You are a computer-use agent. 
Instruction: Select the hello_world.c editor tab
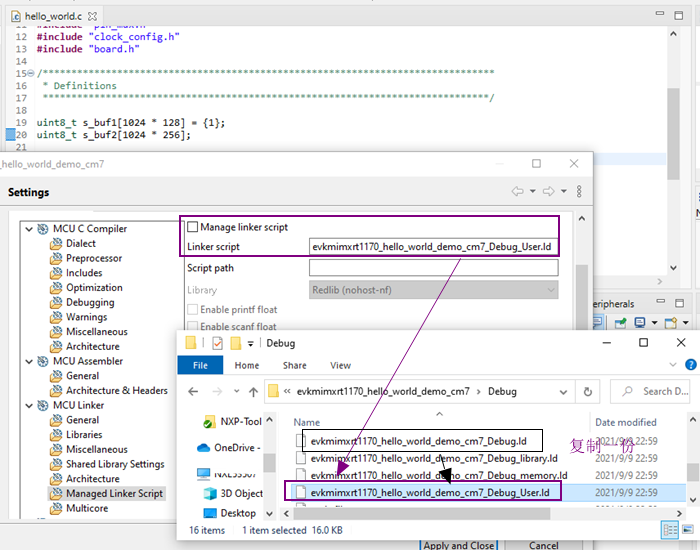click(x=53, y=17)
